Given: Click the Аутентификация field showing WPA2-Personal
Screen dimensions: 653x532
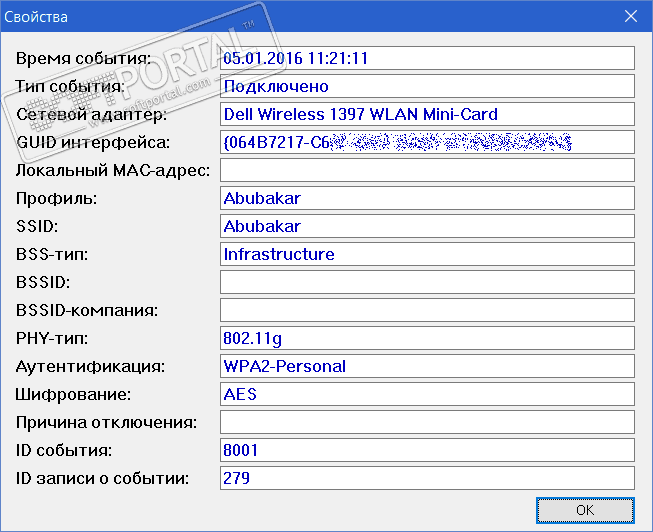Looking at the screenshot, I should [427, 366].
